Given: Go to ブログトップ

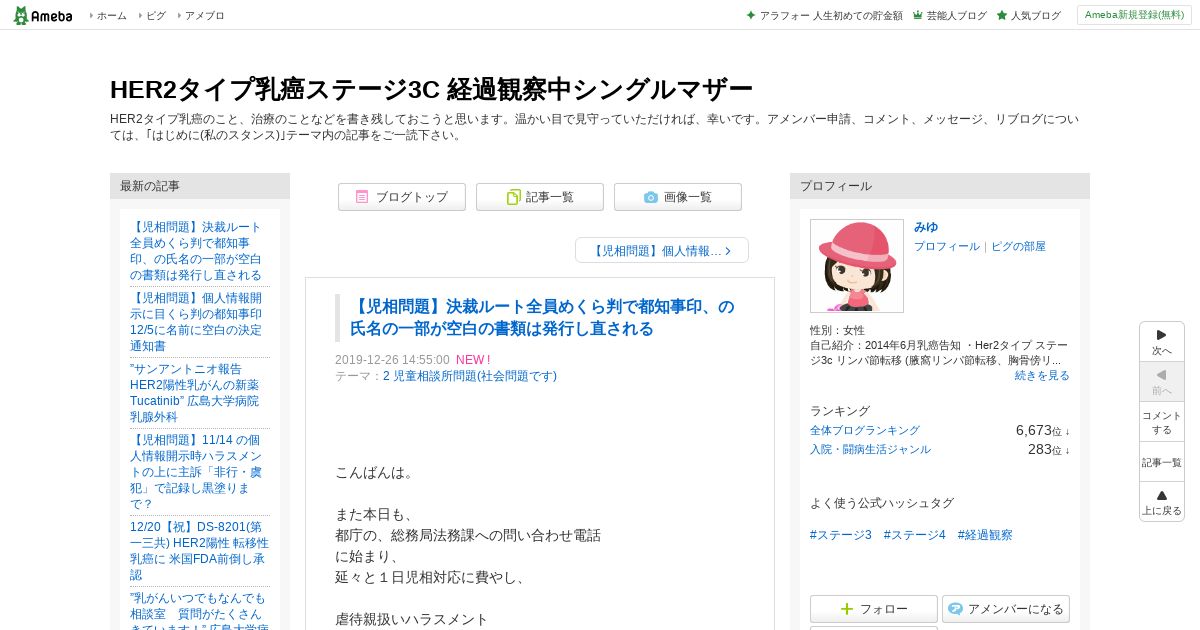Looking at the screenshot, I should click(402, 197).
